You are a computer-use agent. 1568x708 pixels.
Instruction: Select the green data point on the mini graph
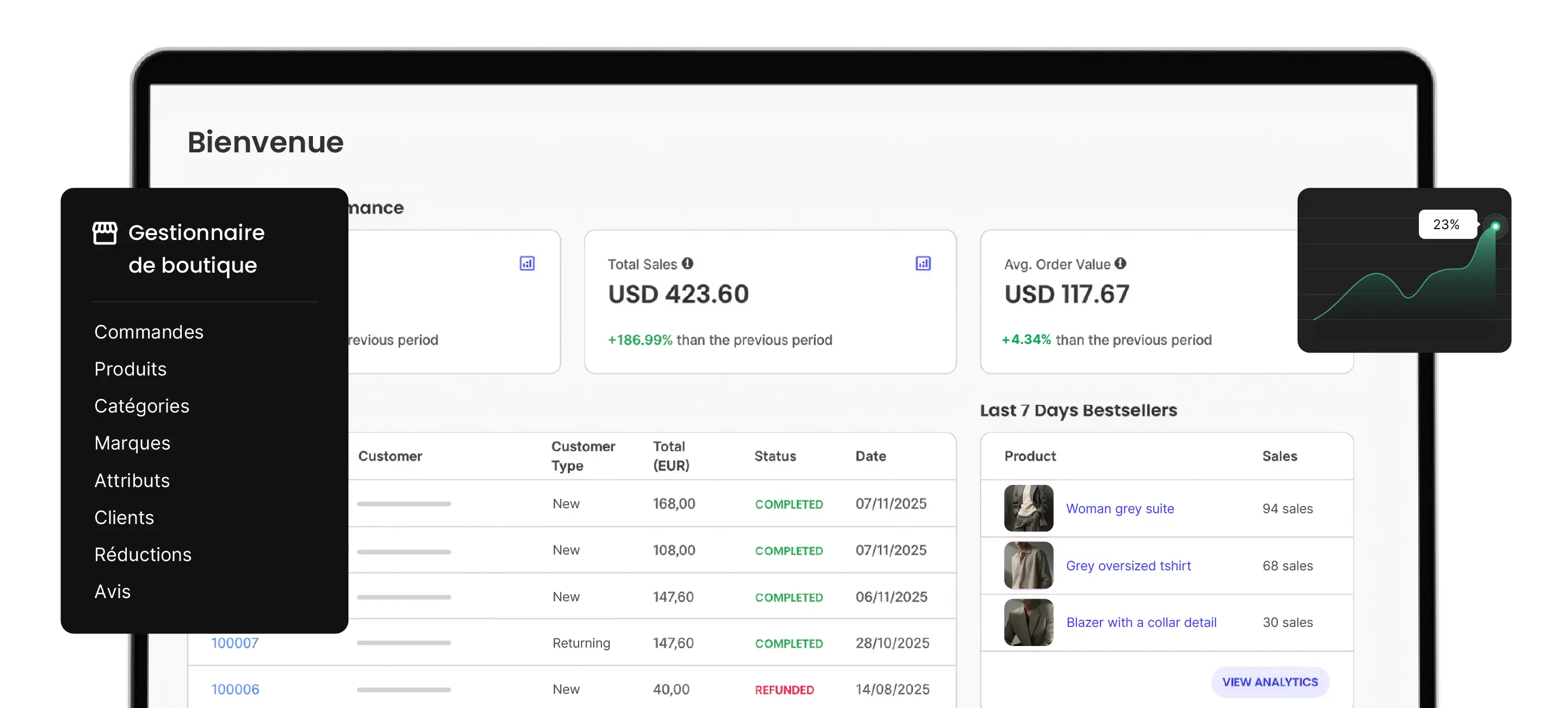(1495, 226)
